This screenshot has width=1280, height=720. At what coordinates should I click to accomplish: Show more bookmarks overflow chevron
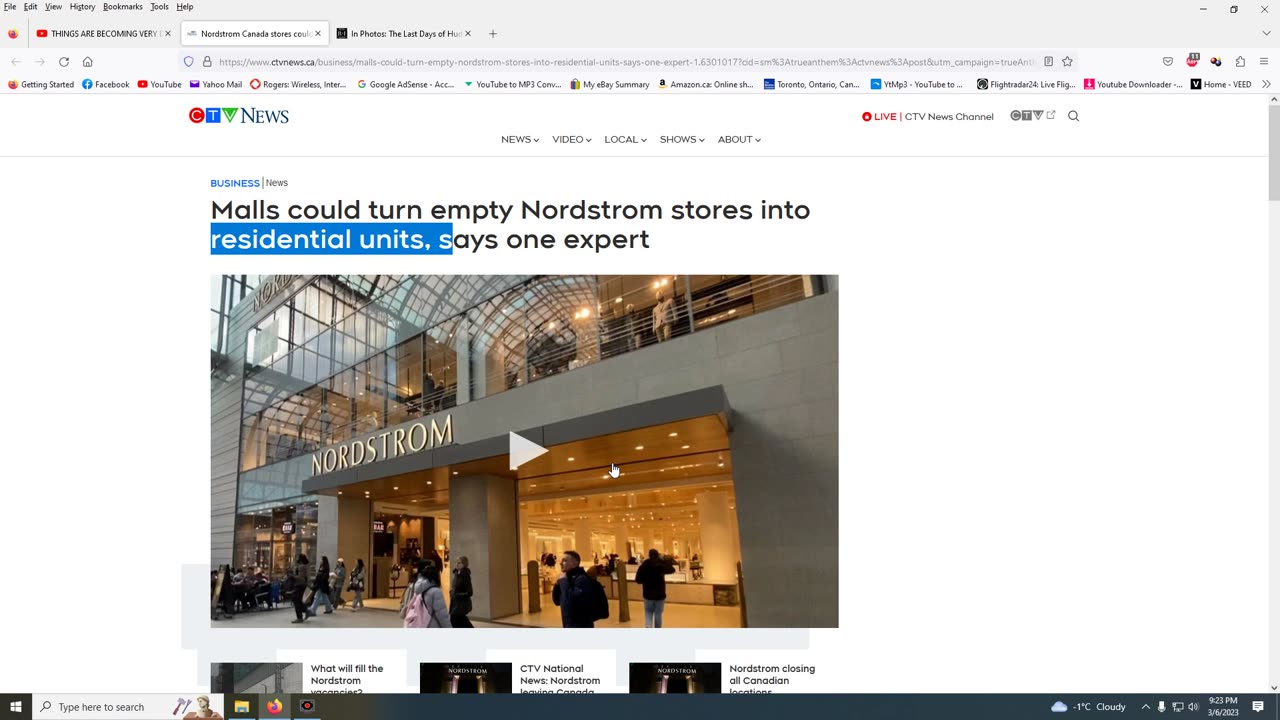click(x=1266, y=84)
